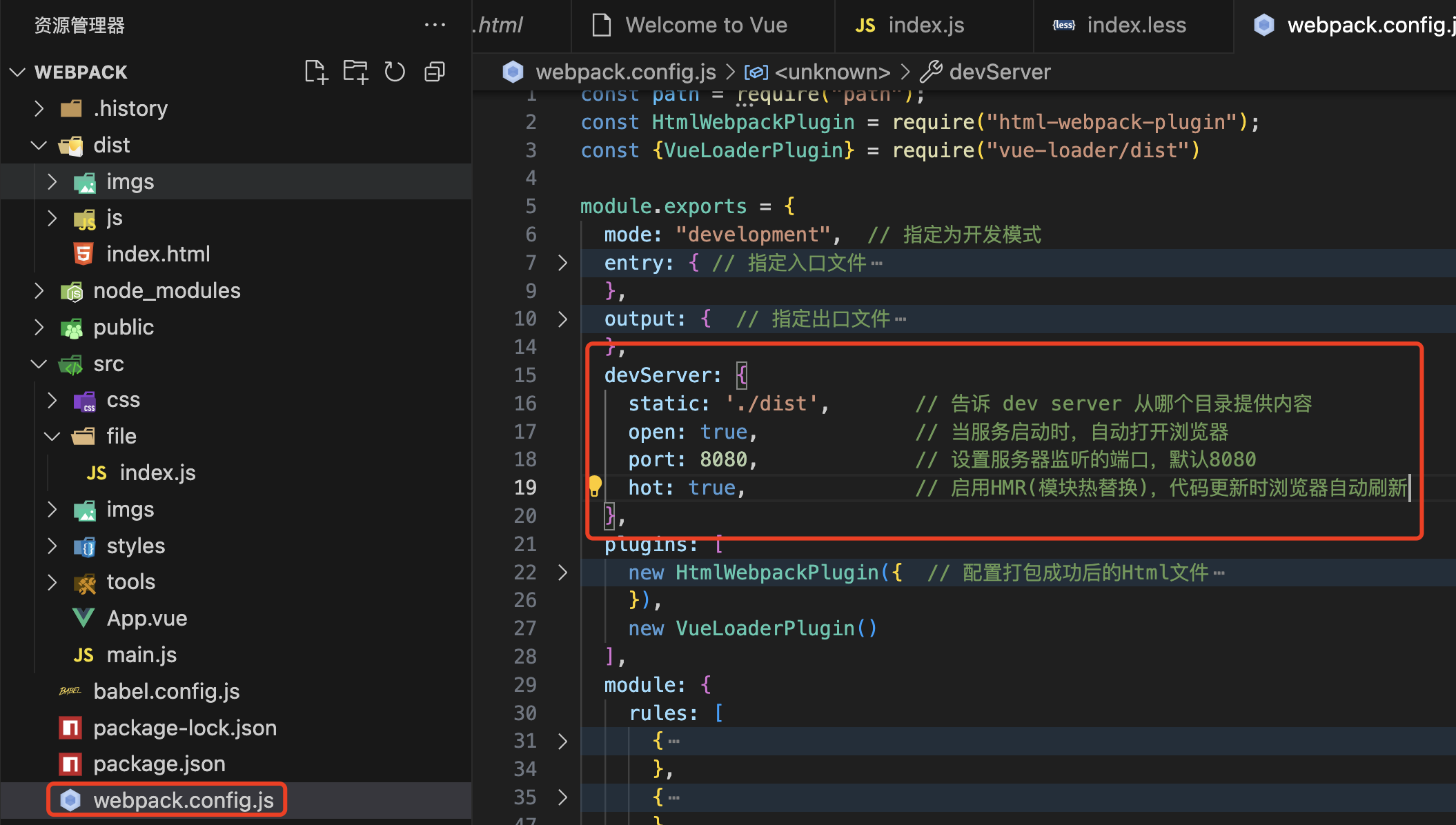Image resolution: width=1456 pixels, height=825 pixels.
Task: Click the node_modules folder icon
Action: tap(72, 291)
